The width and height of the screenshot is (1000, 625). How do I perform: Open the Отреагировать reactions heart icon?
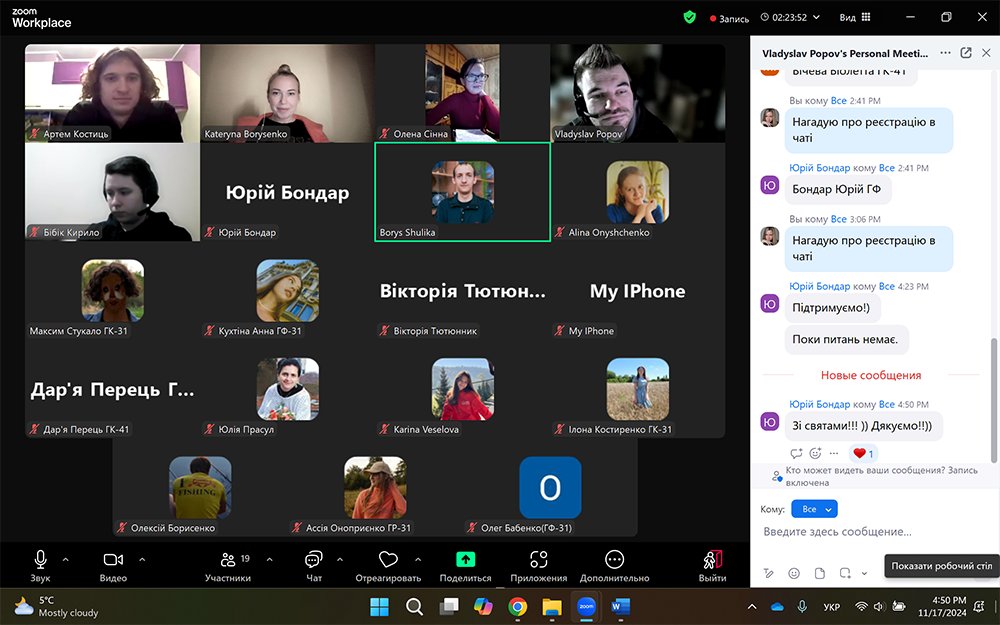(388, 561)
